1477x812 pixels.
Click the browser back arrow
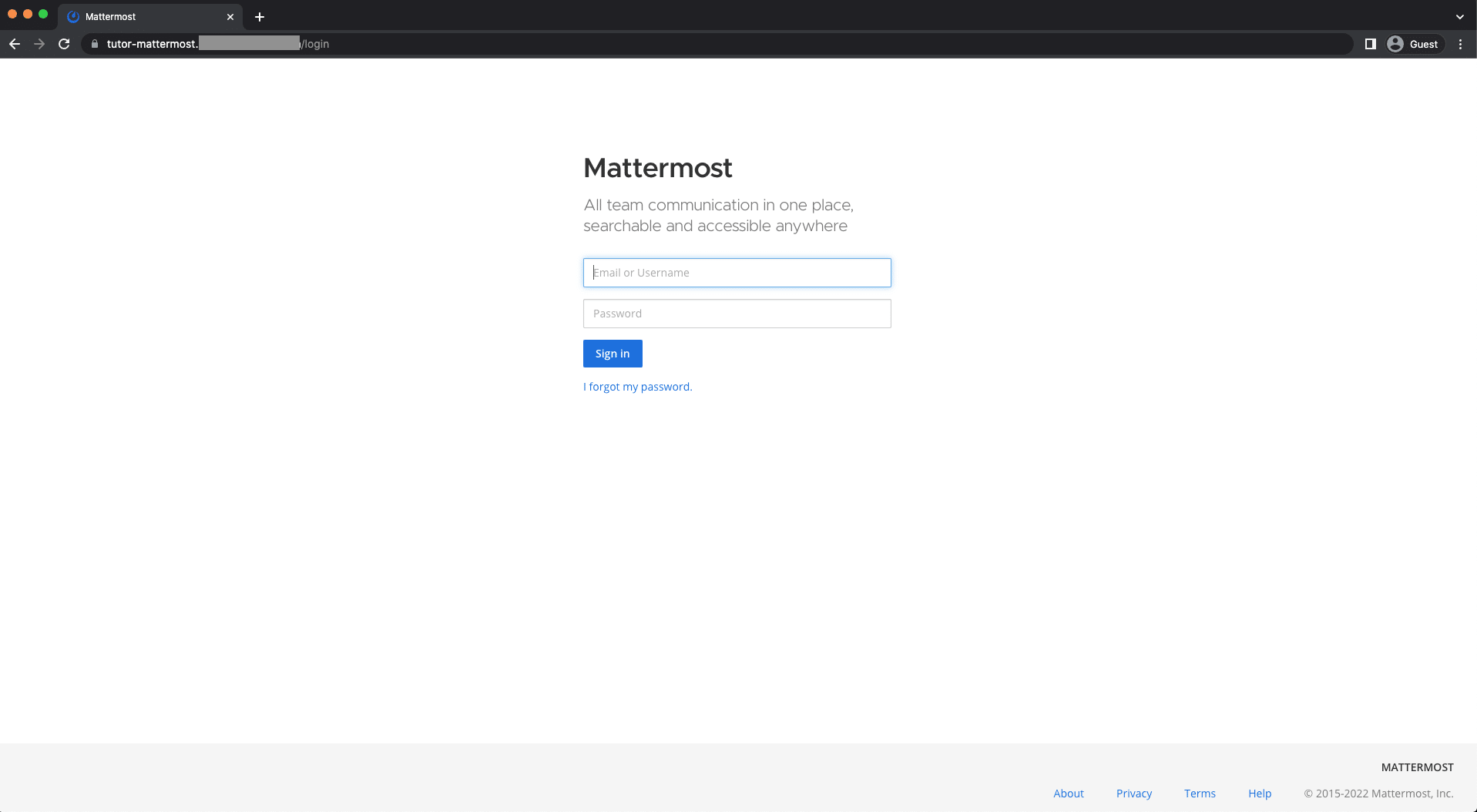(15, 44)
